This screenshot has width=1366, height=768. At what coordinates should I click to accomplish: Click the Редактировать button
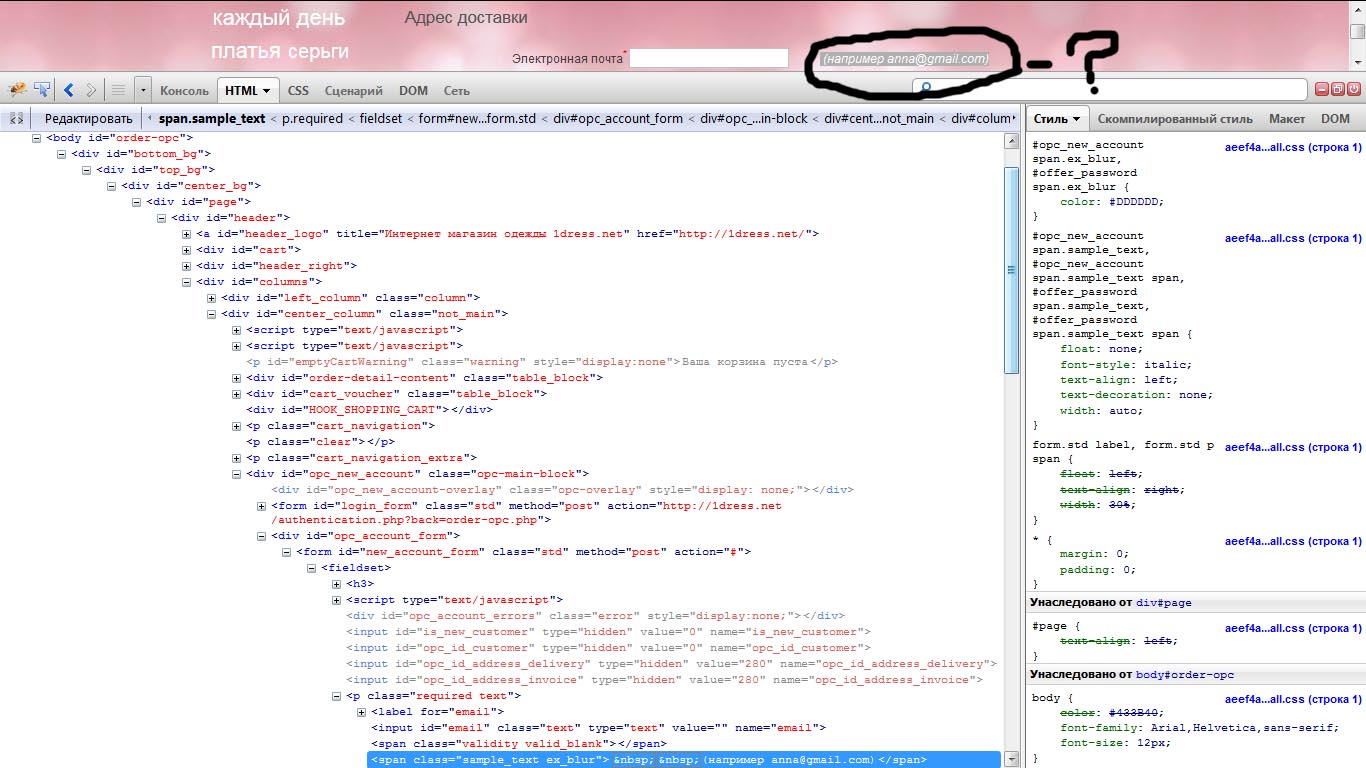coord(88,118)
